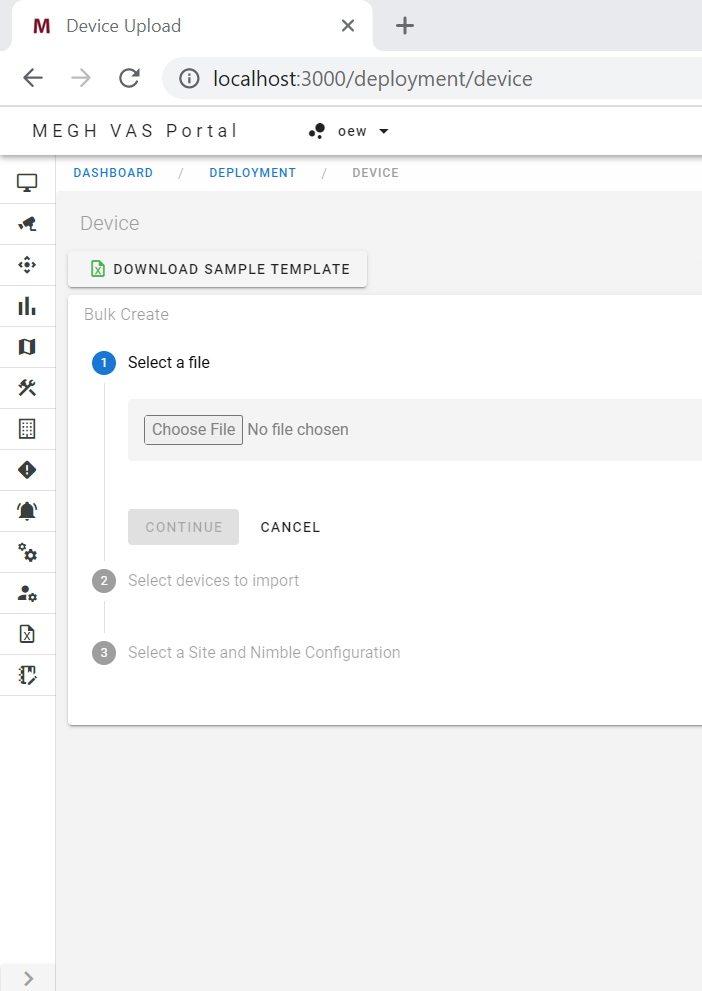This screenshot has height=991, width=702.
Task: Go to Dashboard breadcrumb link
Action: [x=113, y=173]
